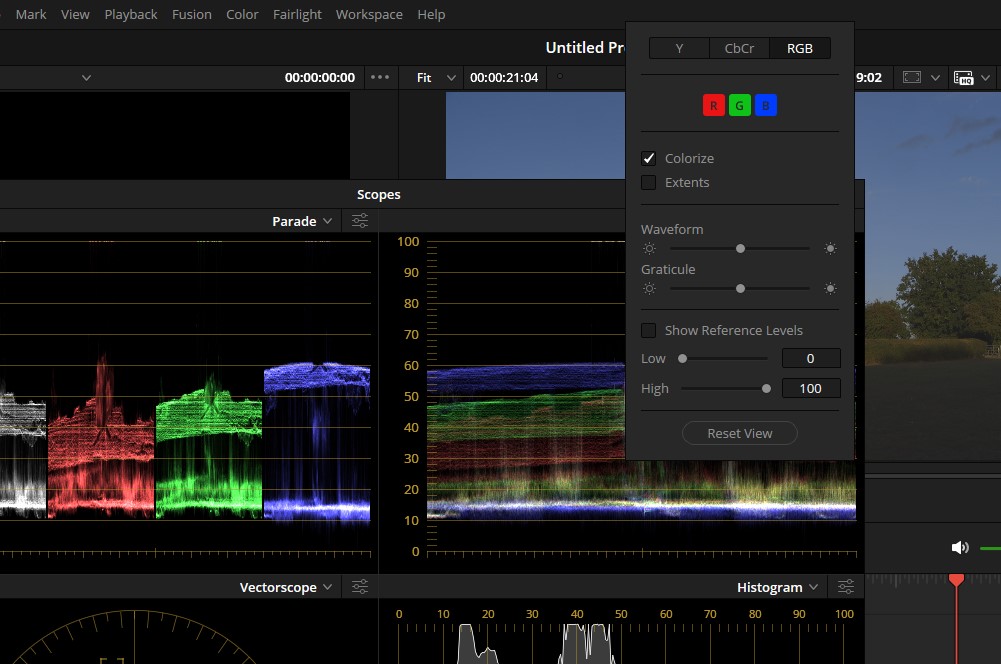Viewport: 1001px width, 664px height.
Task: Open the Fusion menu
Action: (192, 14)
